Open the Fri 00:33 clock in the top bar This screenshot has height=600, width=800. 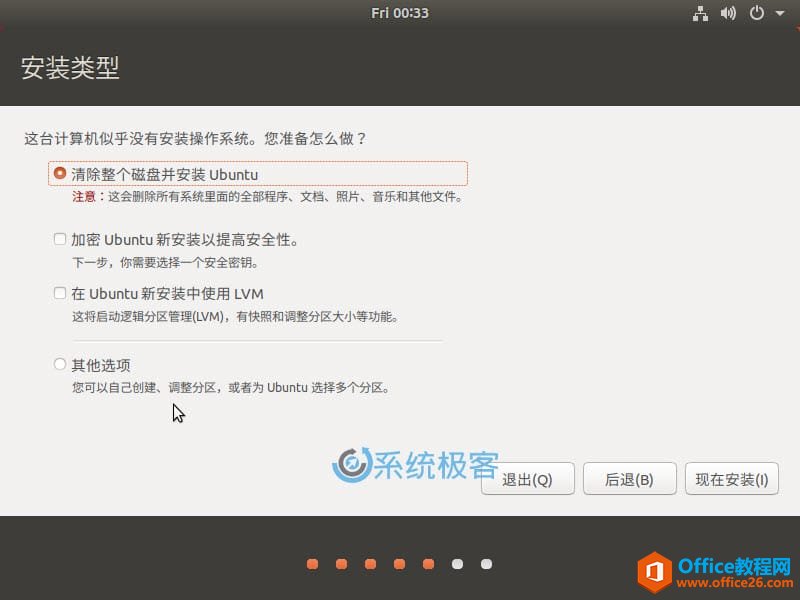tap(399, 13)
